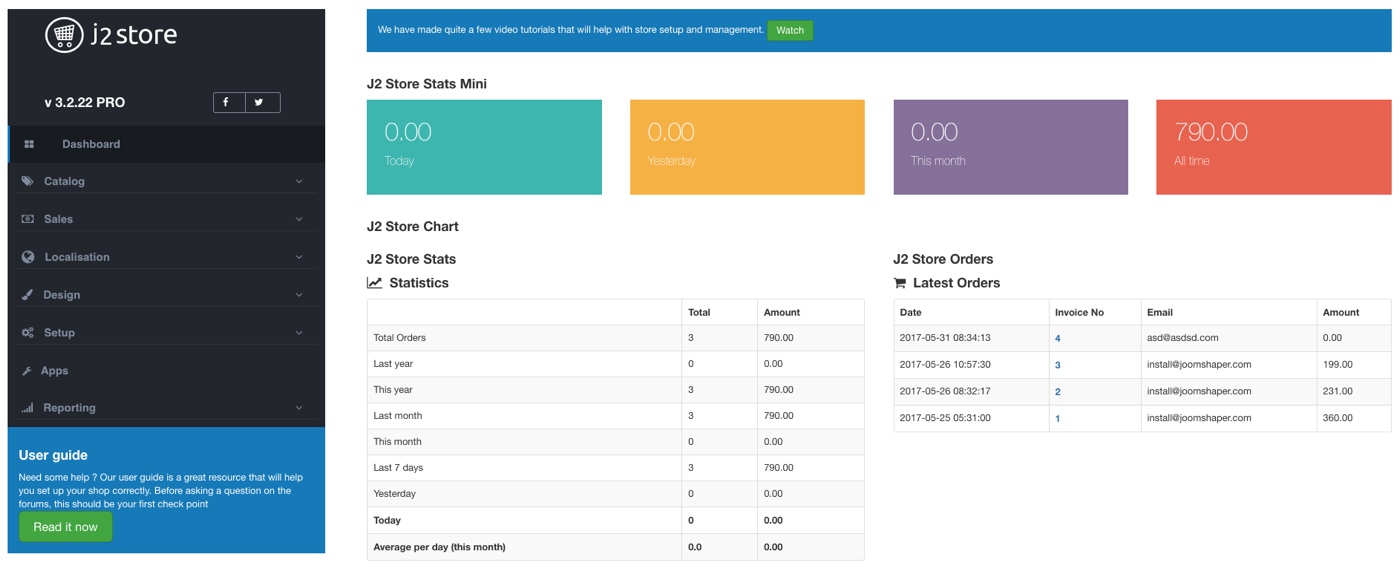This screenshot has height=569, width=1400.
Task: Open the Twitter icon link
Action: [x=261, y=102]
